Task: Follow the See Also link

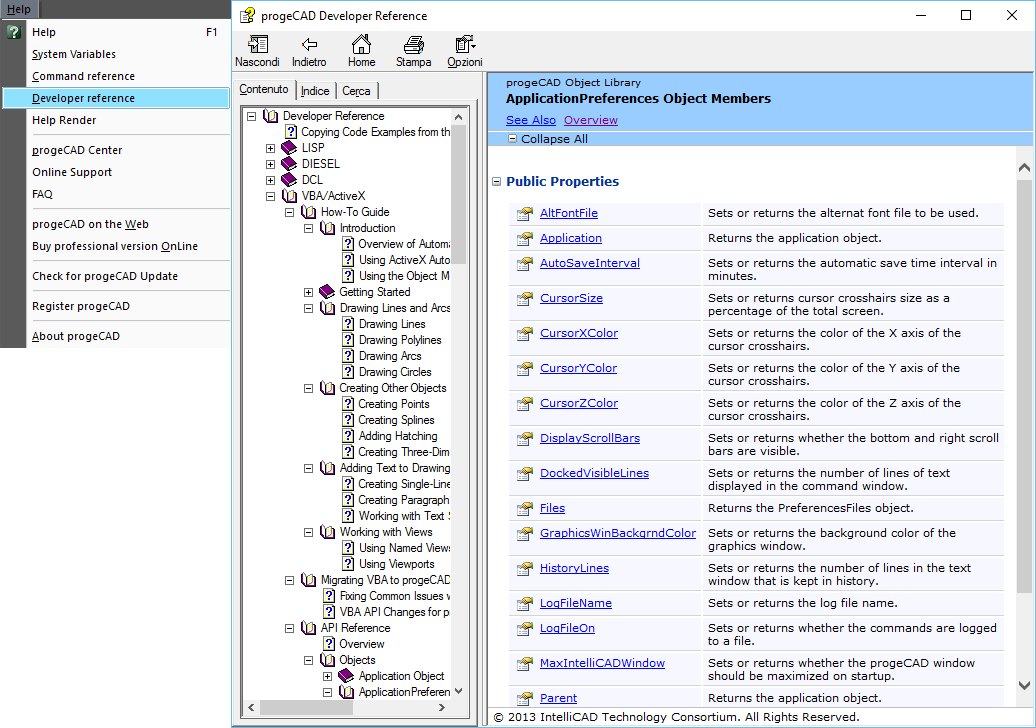Action: pyautogui.click(x=530, y=120)
